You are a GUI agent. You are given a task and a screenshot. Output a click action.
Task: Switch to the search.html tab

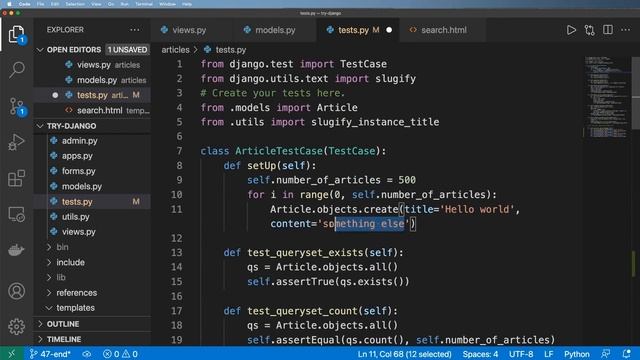coord(443,30)
